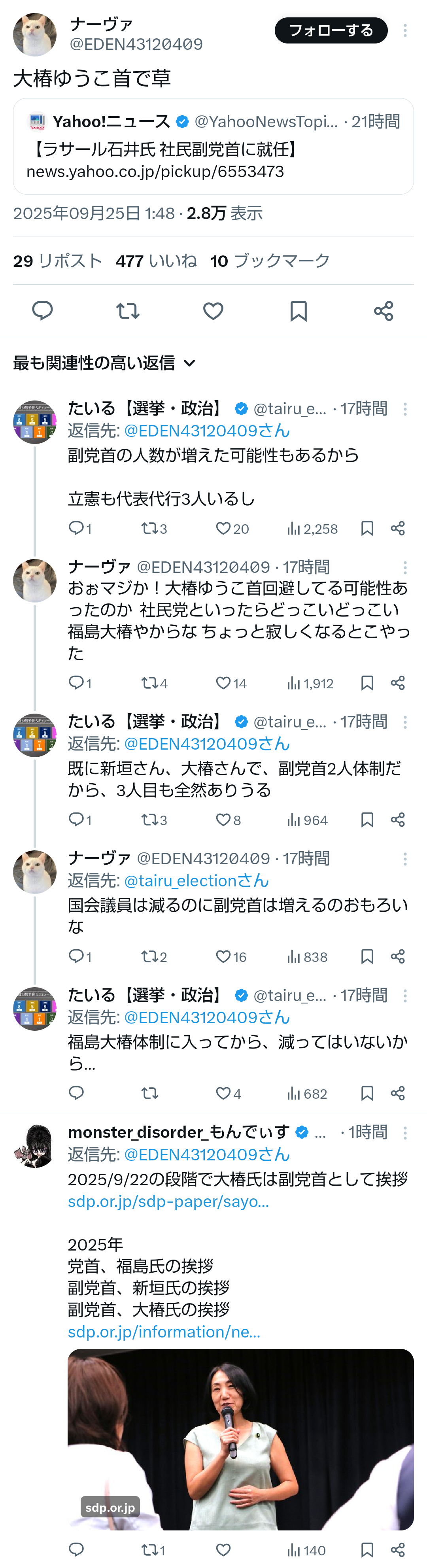Bookmark the main post
This screenshot has width=427, height=1568.
pyautogui.click(x=298, y=310)
